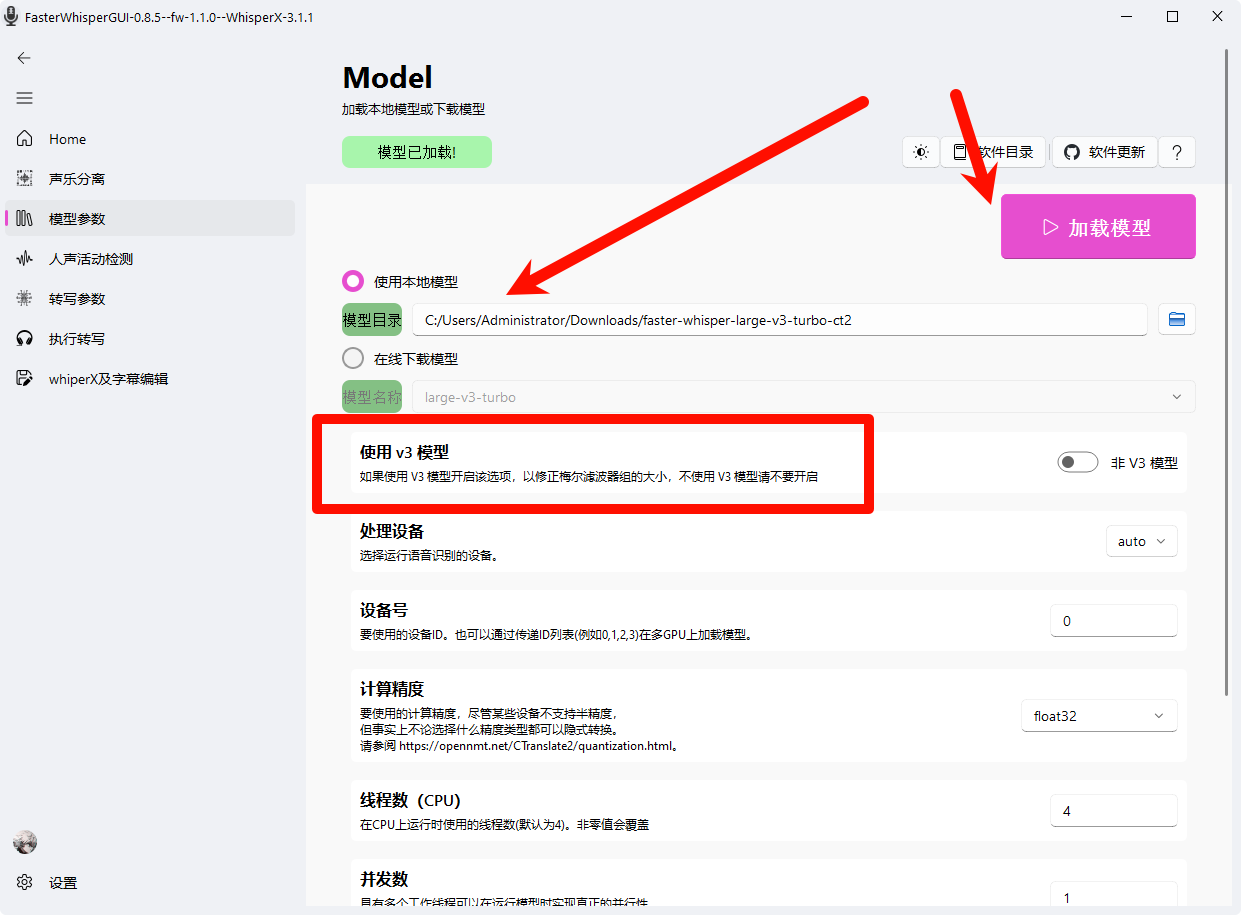Open the 模型名称 model selection dropdown

click(800, 396)
